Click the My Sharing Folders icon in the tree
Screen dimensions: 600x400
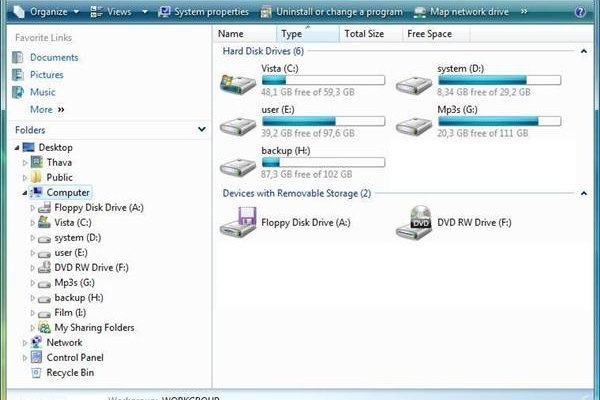tap(44, 328)
